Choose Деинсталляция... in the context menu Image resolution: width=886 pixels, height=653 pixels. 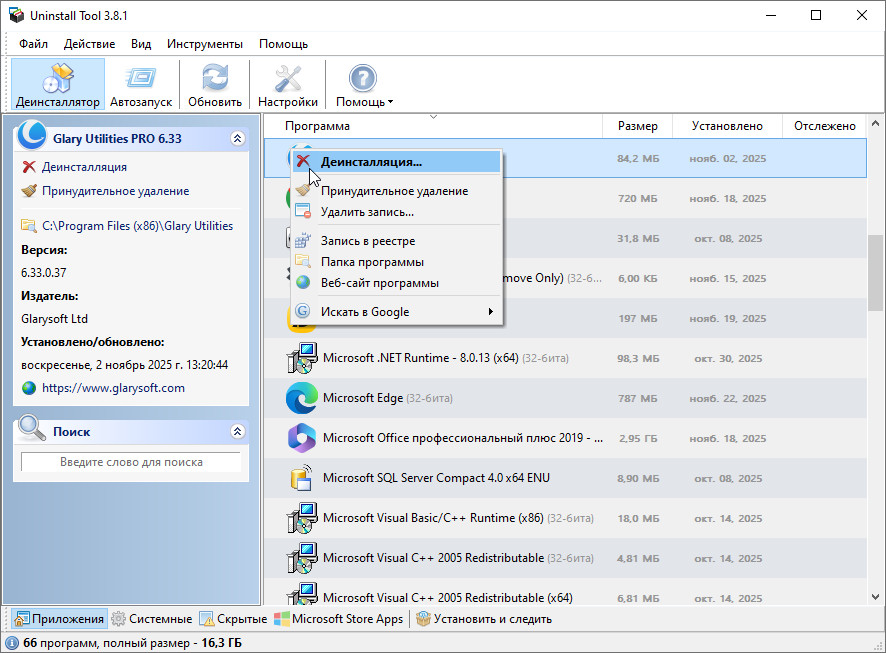coord(371,161)
